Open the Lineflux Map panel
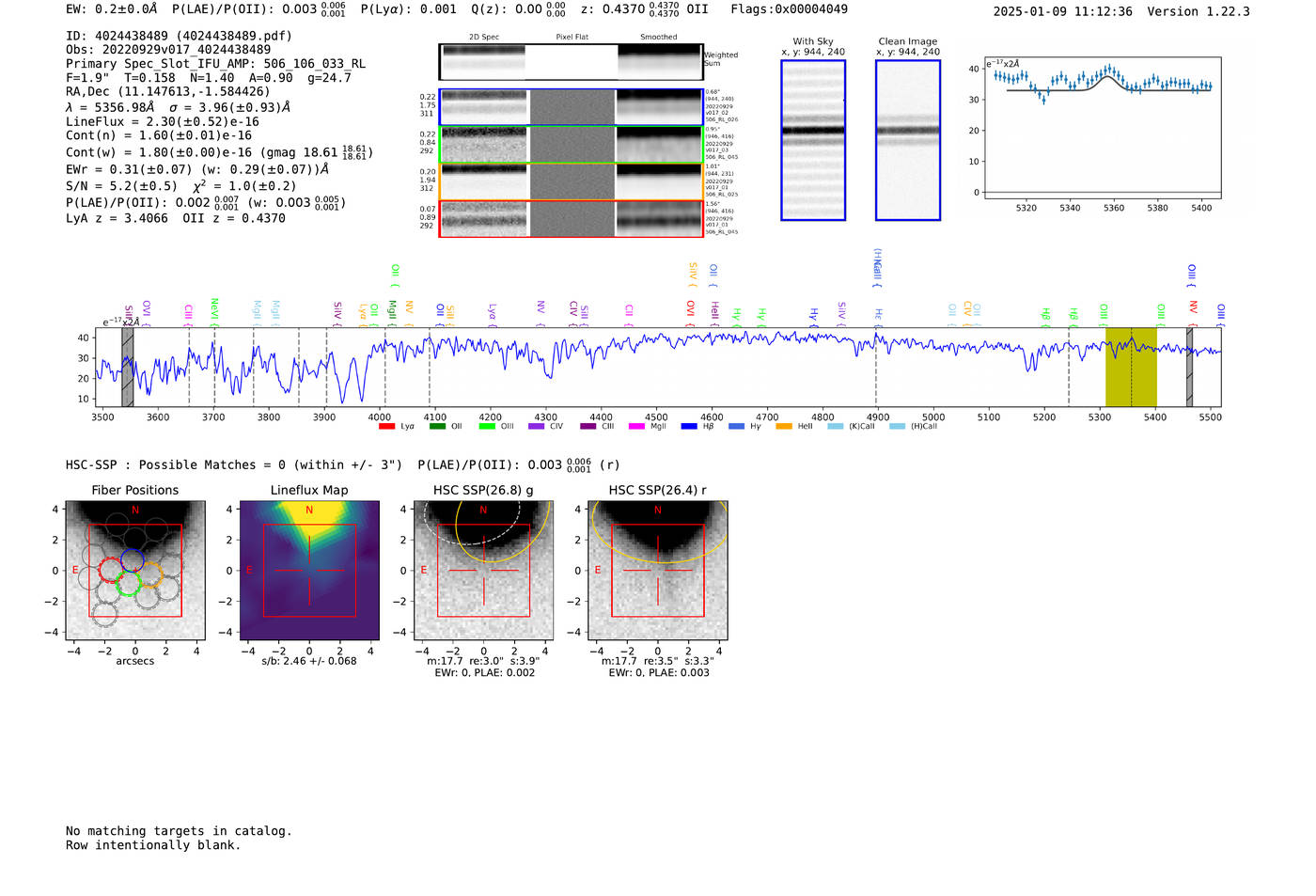The image size is (1316, 896). pyautogui.click(x=309, y=571)
